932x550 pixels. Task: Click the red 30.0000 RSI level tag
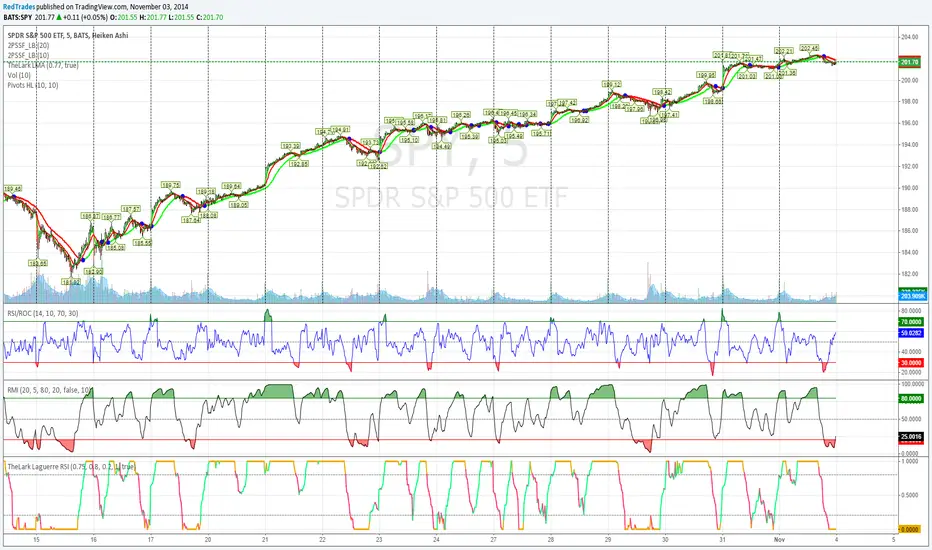[x=911, y=363]
